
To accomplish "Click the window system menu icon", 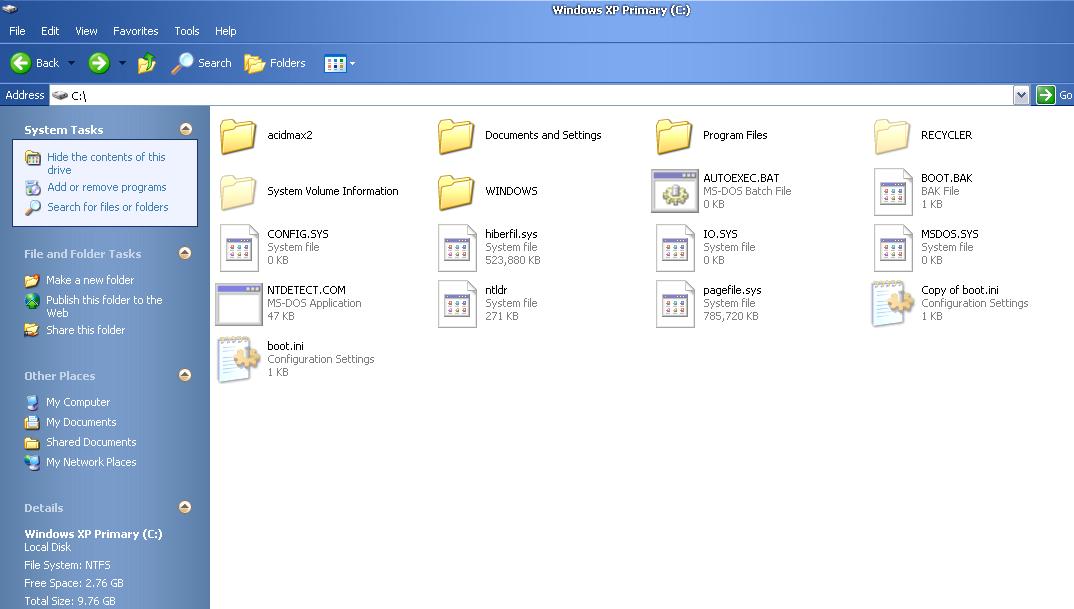I will point(10,9).
